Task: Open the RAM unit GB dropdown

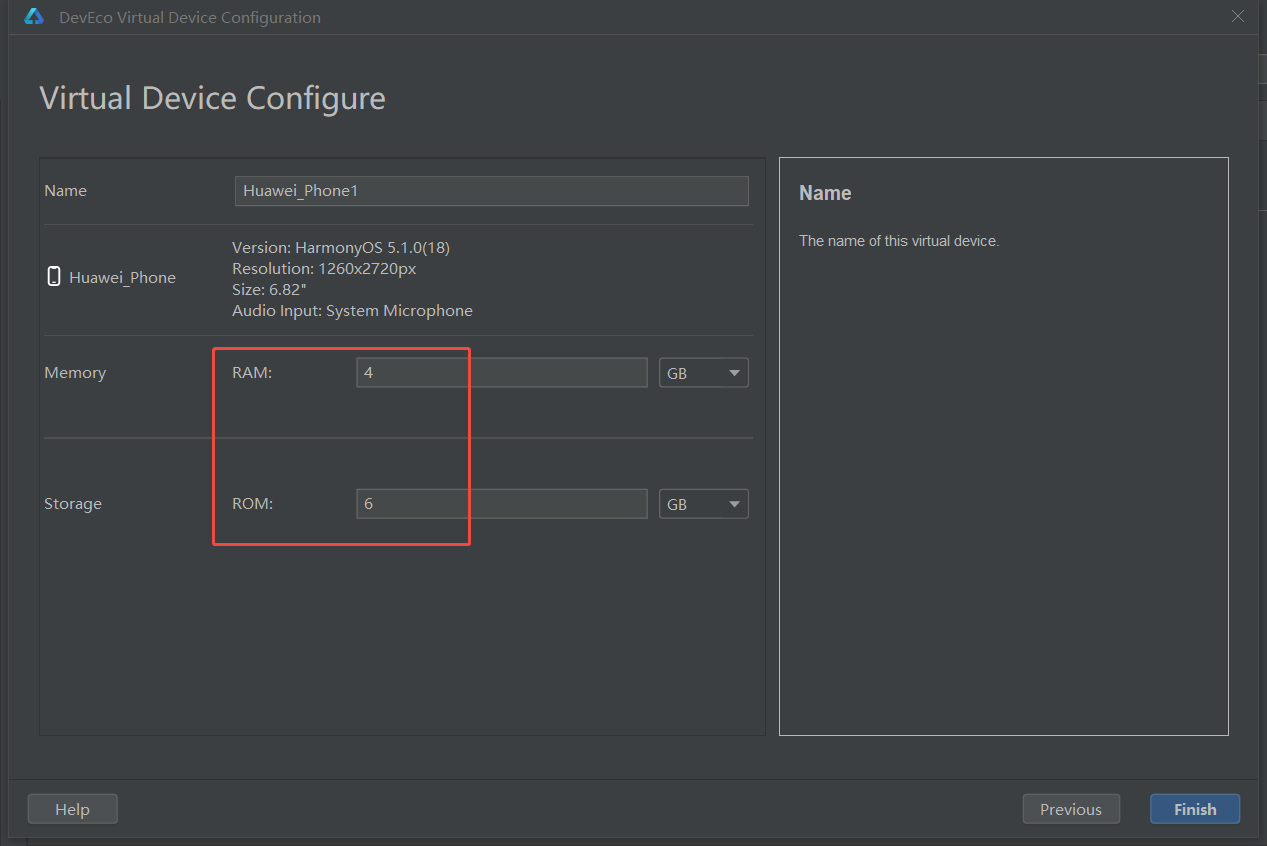Action: click(703, 373)
